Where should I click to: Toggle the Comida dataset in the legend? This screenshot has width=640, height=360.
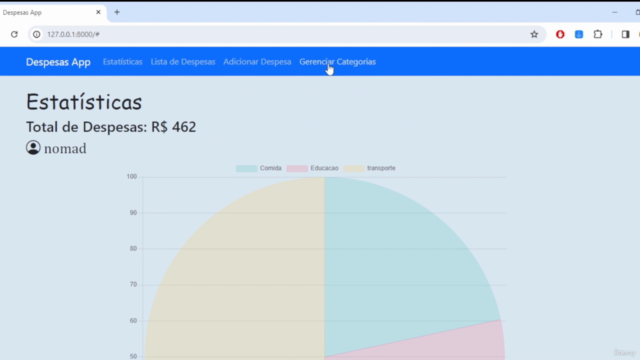pos(259,168)
